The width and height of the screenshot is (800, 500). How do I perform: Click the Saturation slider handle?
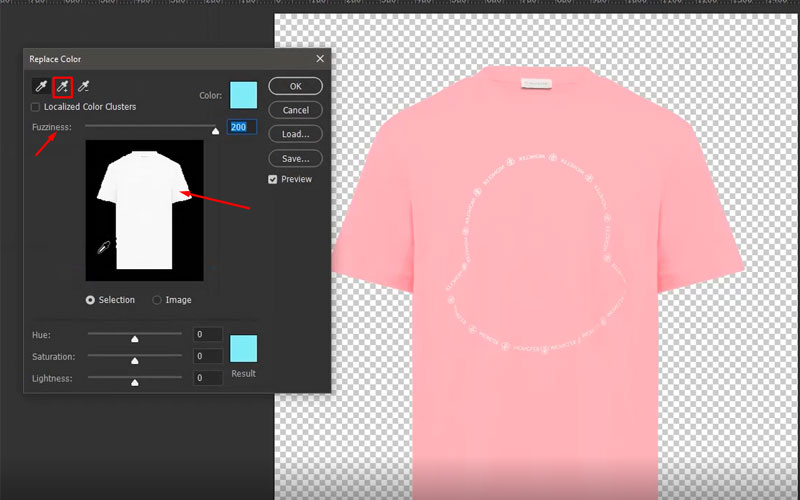tap(135, 360)
